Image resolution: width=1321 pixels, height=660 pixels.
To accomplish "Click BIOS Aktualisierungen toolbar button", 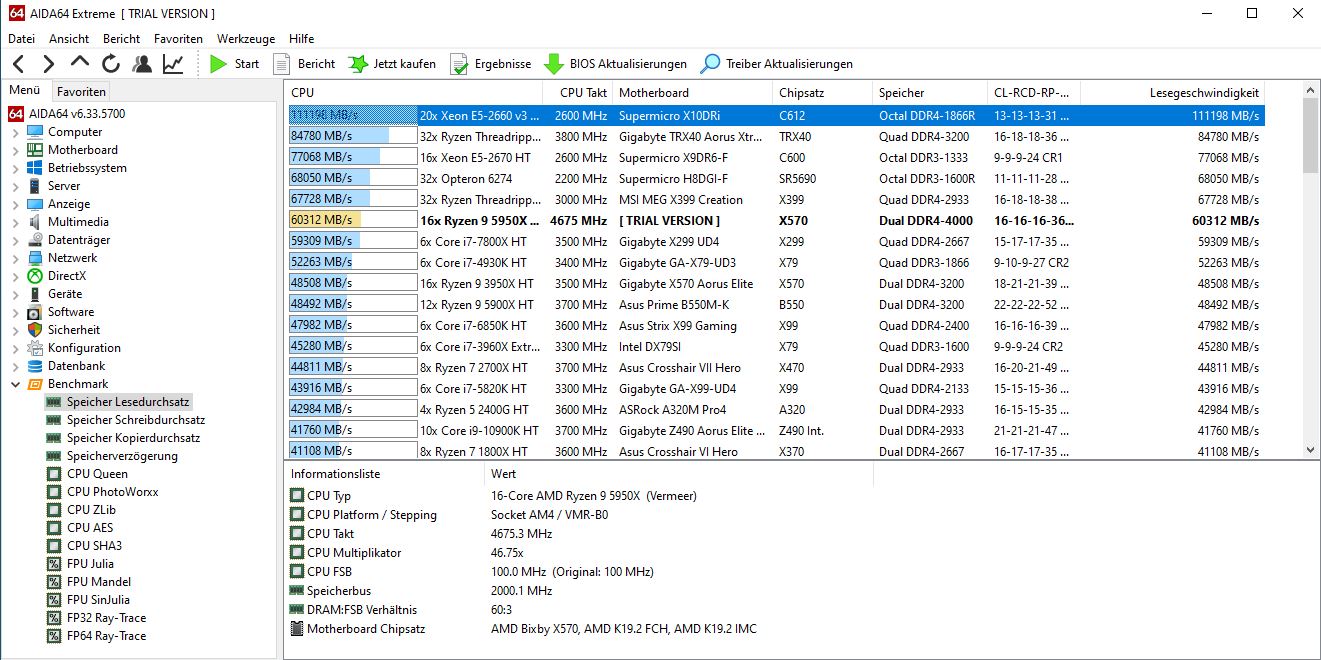I will (x=615, y=64).
